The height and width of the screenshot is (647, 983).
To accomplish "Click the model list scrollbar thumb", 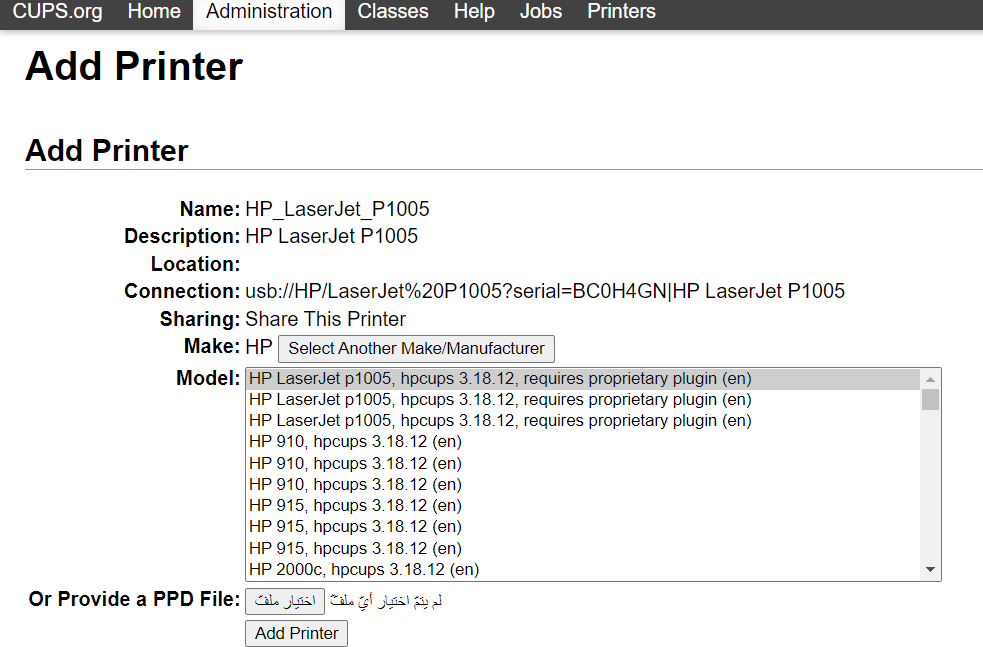I will pos(931,400).
